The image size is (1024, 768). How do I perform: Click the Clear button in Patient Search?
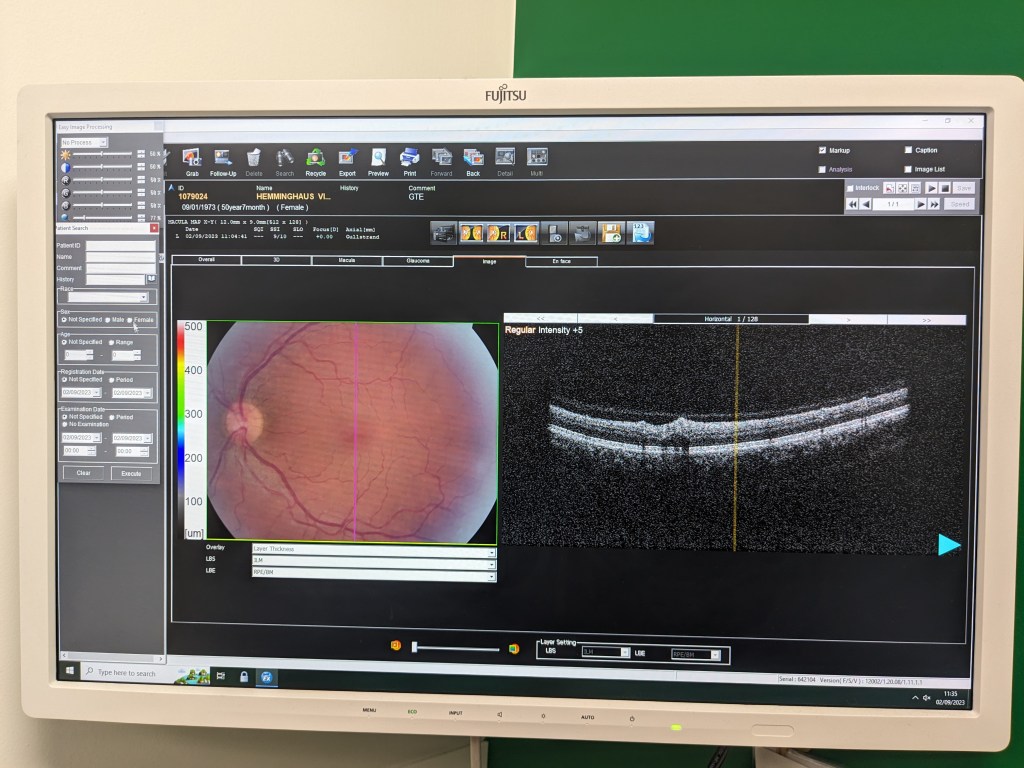(84, 473)
